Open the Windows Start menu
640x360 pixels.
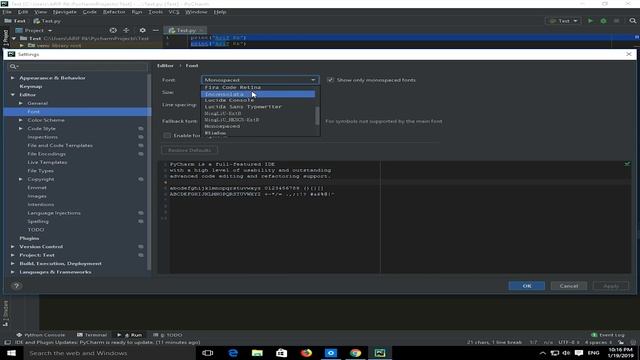click(11, 353)
